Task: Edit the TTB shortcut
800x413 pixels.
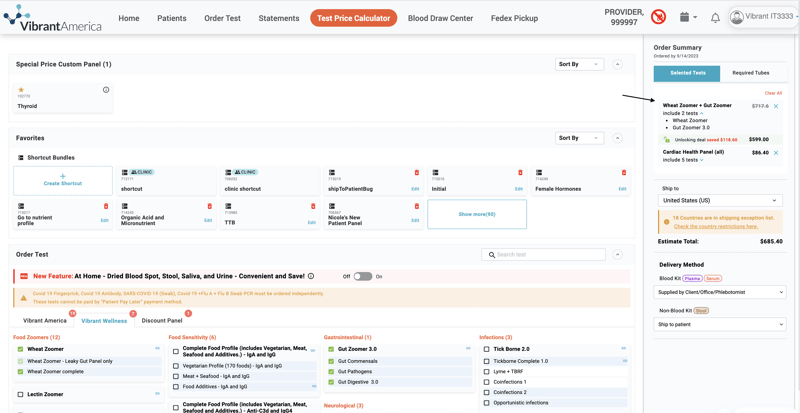Action: 311,223
